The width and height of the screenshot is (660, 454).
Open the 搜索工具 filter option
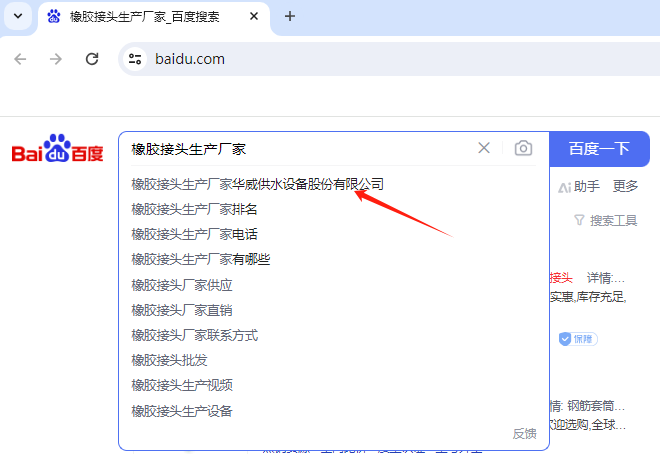pos(606,220)
